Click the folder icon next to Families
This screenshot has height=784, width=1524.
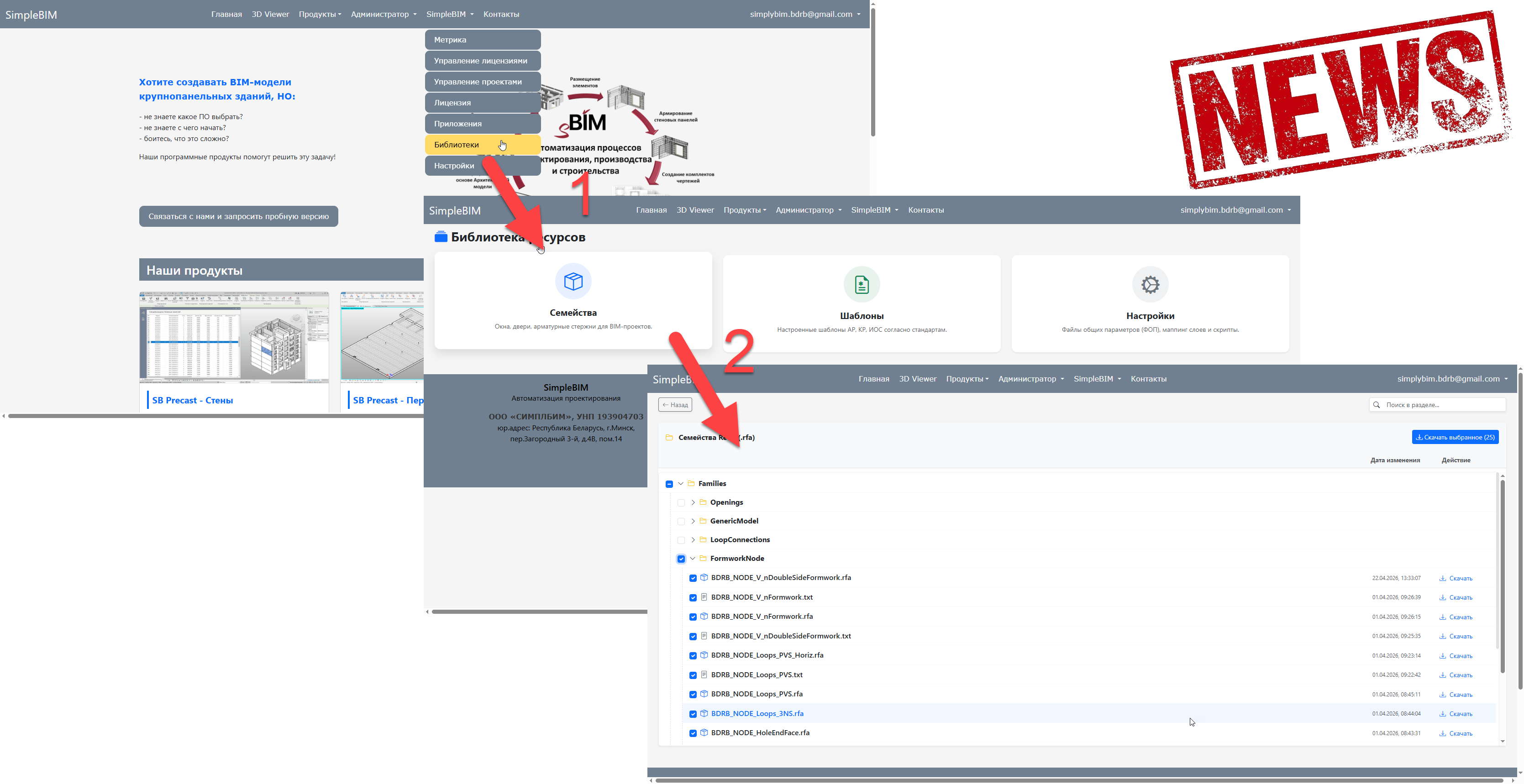tap(691, 484)
